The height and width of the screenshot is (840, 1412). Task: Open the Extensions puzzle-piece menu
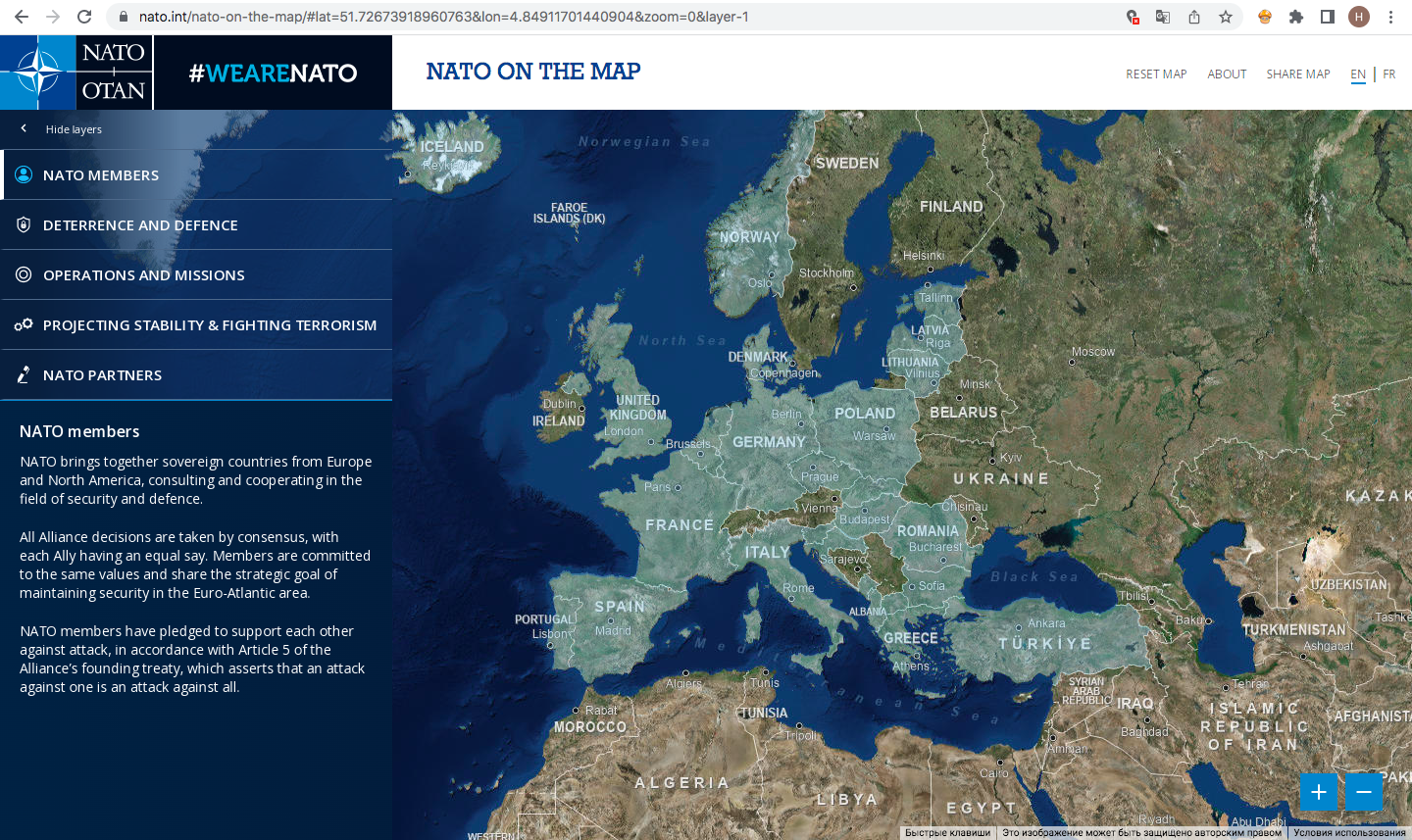pyautogui.click(x=1296, y=17)
